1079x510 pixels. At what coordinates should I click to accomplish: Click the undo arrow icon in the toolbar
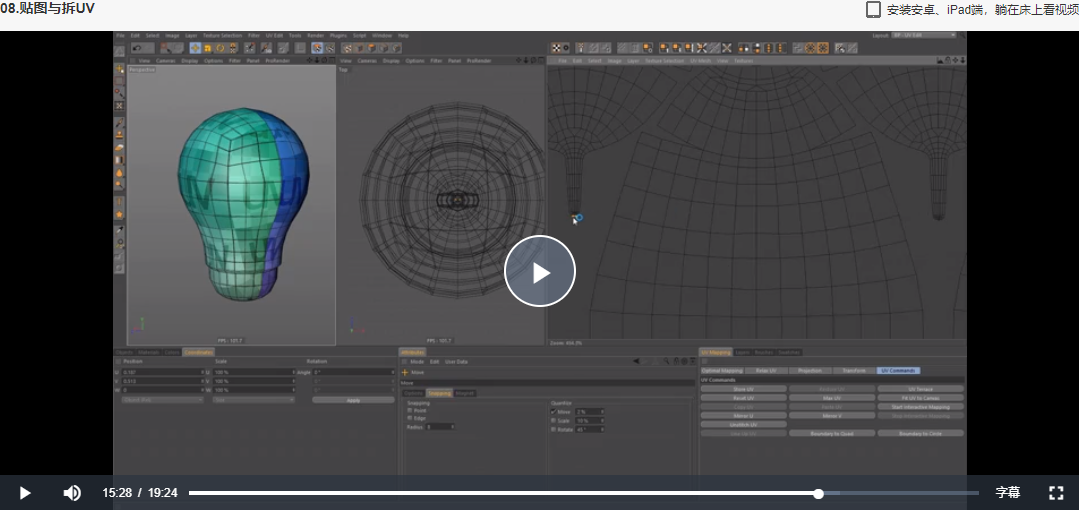(x=137, y=48)
